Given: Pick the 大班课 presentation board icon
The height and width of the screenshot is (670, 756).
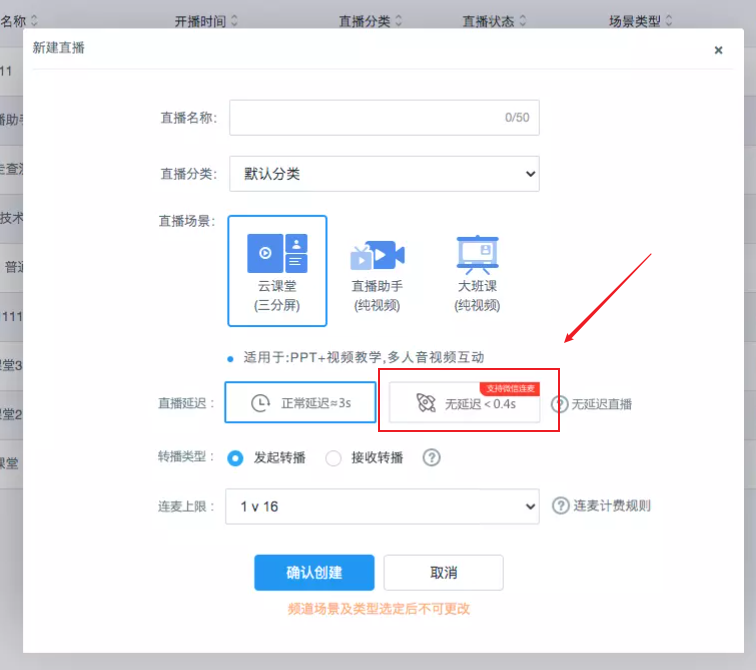Looking at the screenshot, I should (477, 254).
